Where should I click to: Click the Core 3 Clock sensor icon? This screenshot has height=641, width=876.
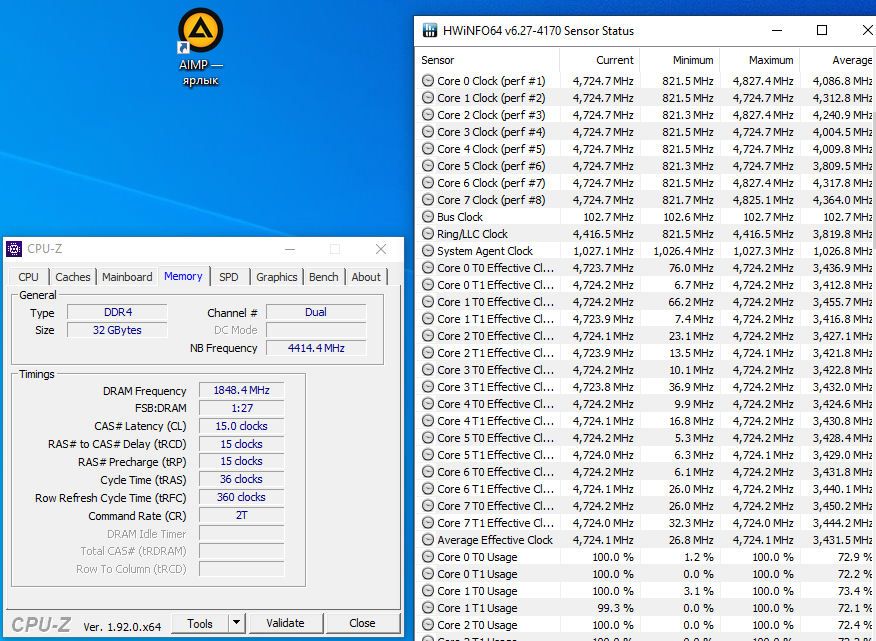pos(428,132)
